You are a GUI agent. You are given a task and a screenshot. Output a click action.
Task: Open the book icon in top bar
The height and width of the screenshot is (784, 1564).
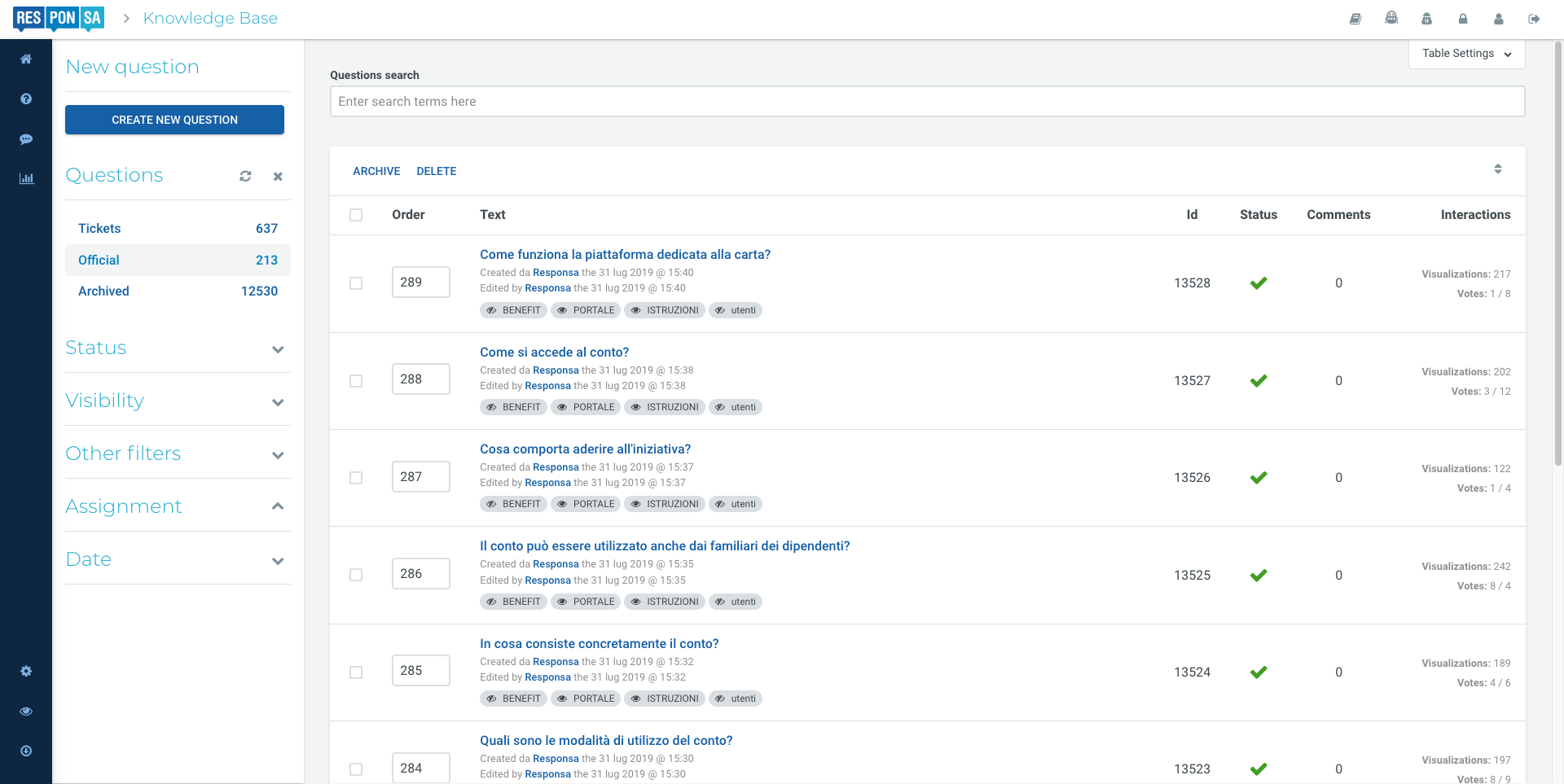1355,19
